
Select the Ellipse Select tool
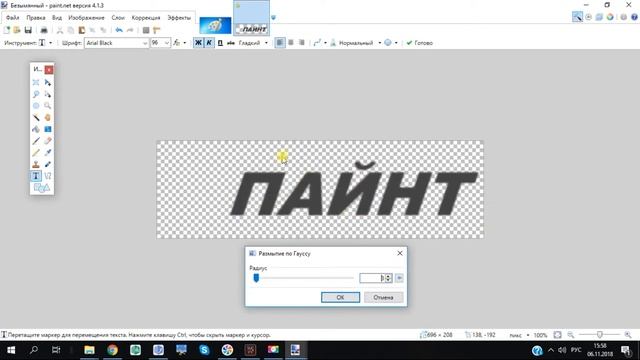[36, 106]
